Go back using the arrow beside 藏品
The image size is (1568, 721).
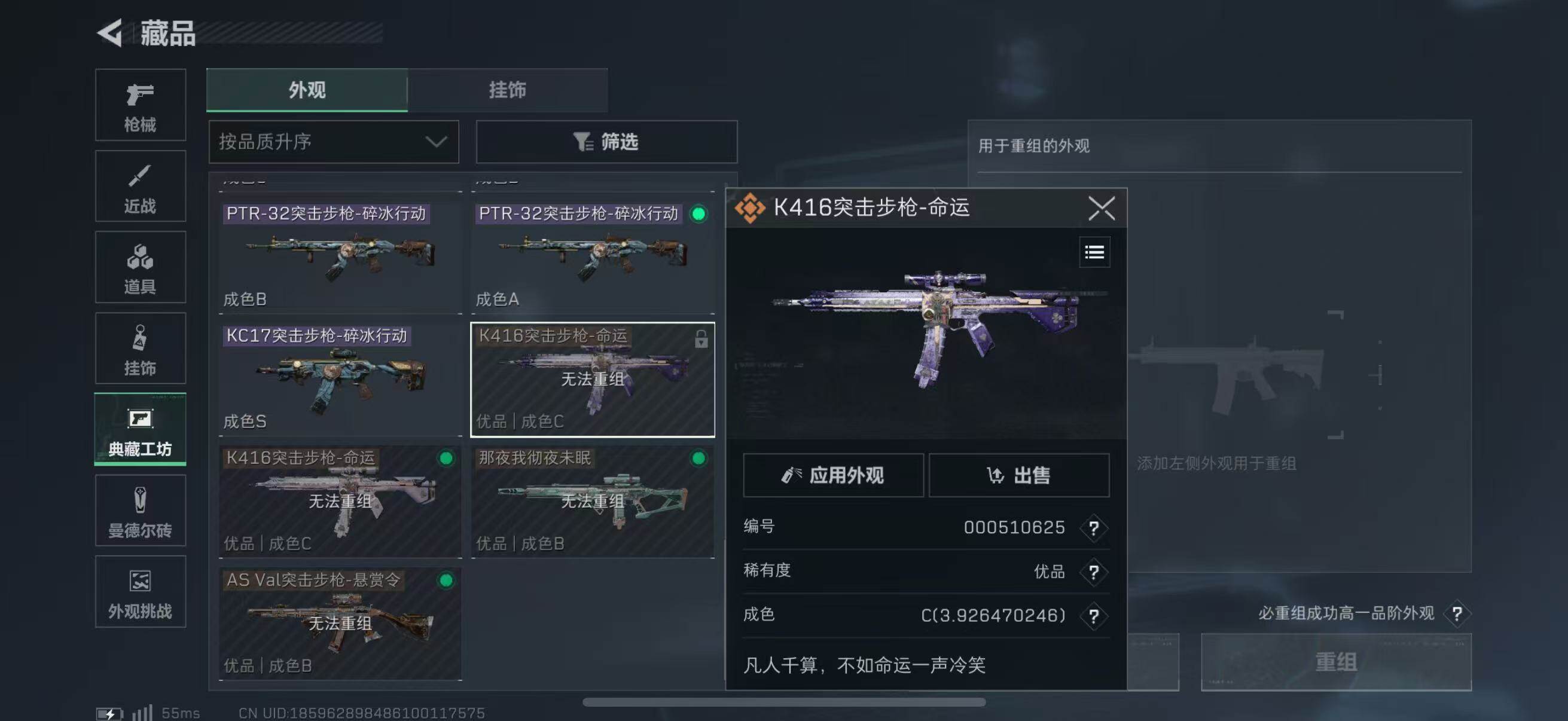110,33
